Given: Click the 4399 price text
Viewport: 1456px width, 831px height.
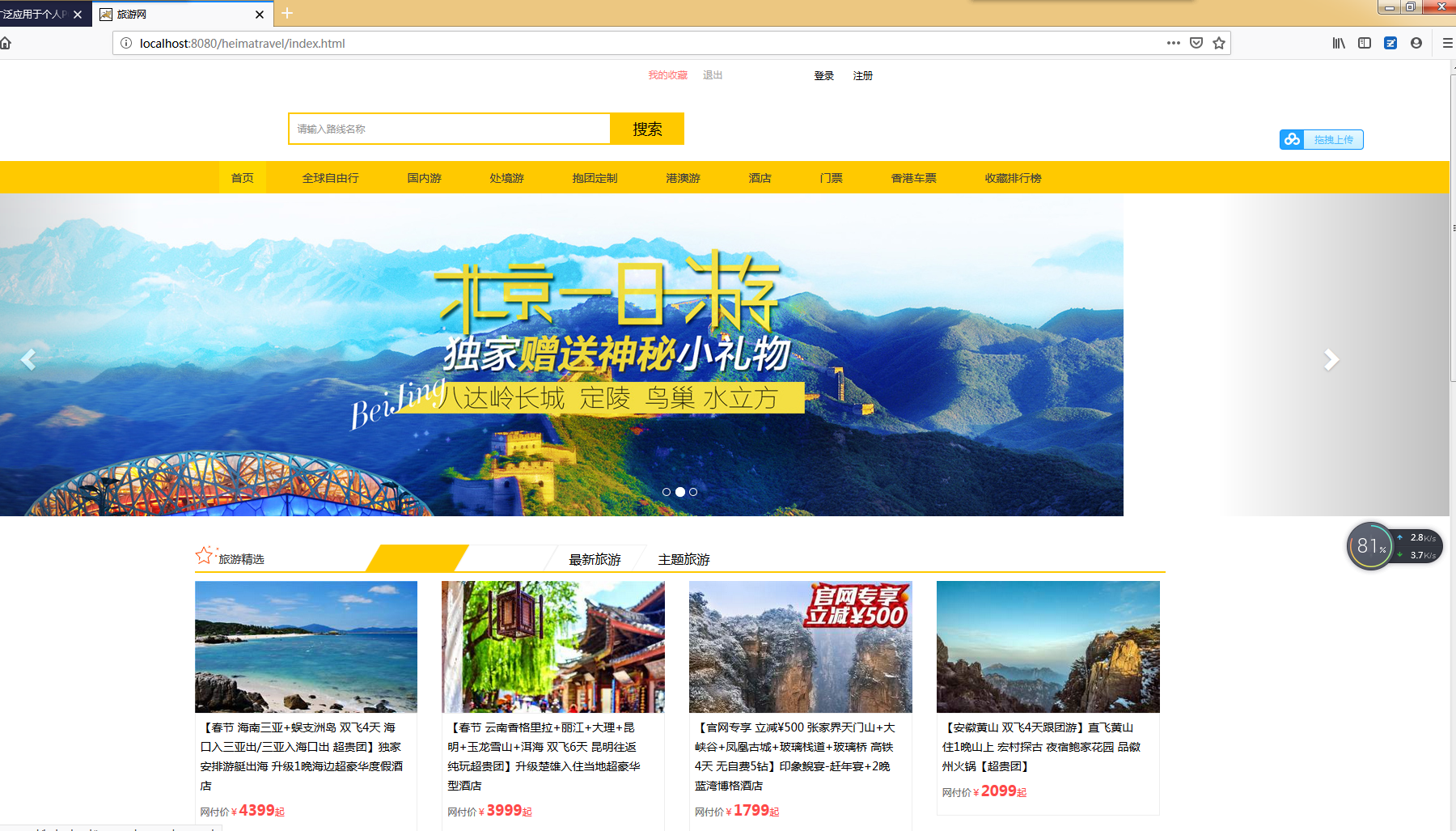Looking at the screenshot, I should coord(257,811).
